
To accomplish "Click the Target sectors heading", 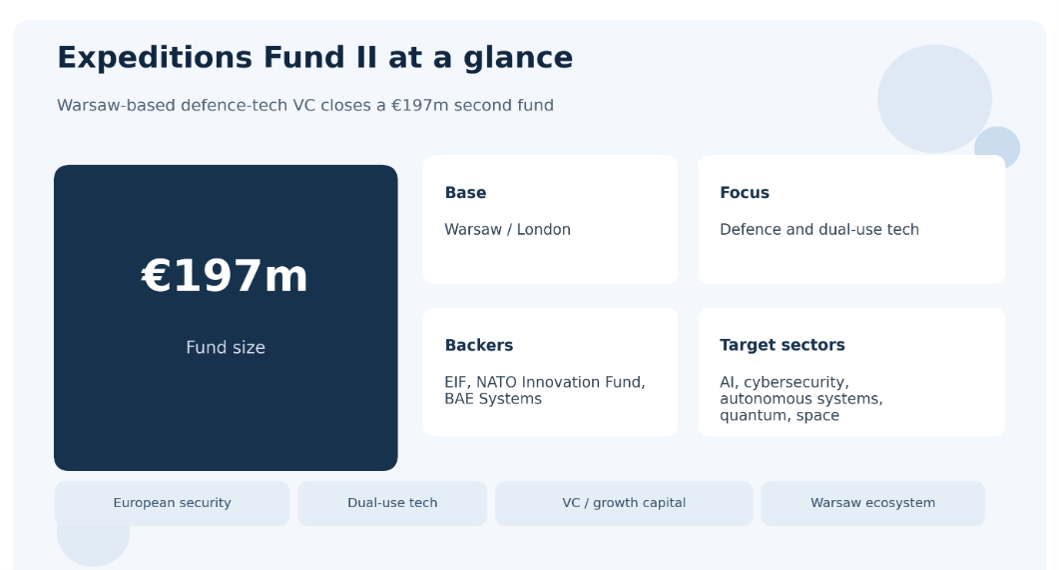I will [782, 345].
